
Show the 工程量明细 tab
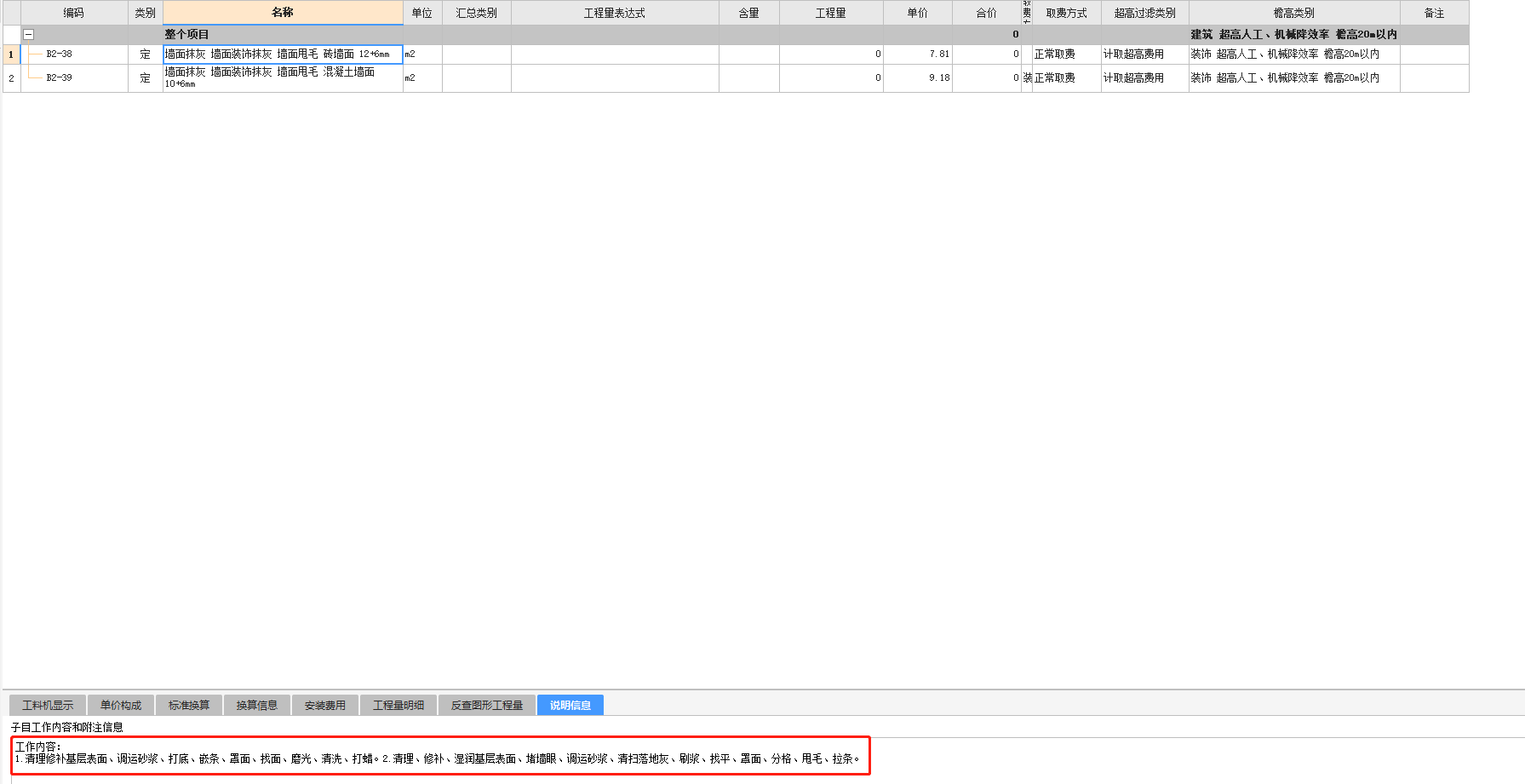[x=398, y=705]
